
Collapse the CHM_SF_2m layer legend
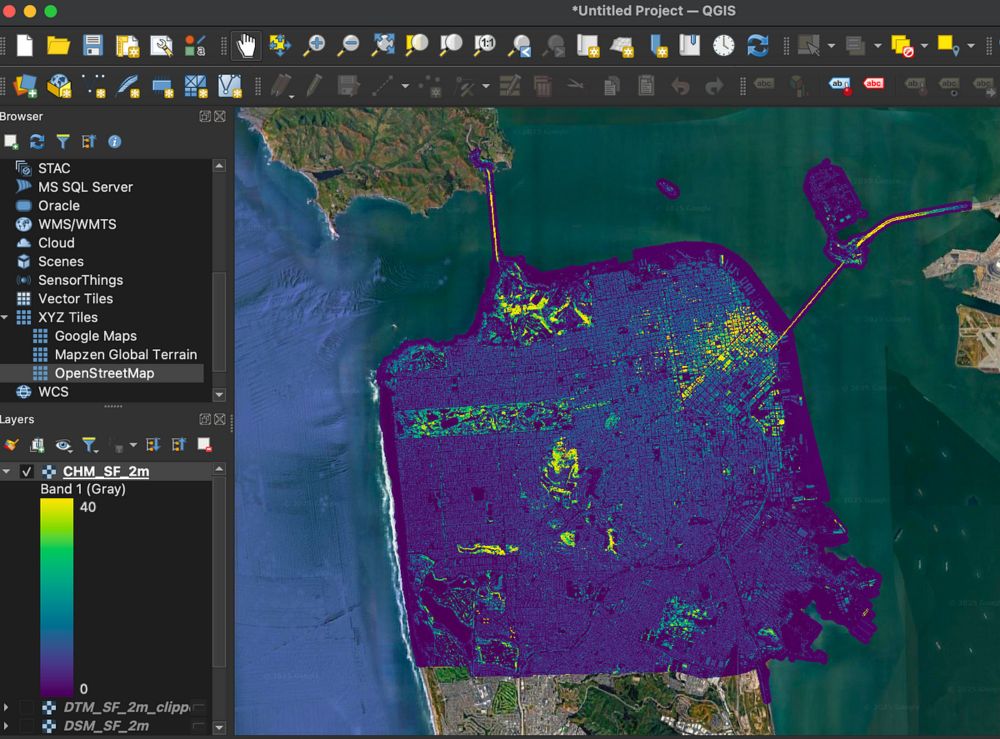point(7,472)
